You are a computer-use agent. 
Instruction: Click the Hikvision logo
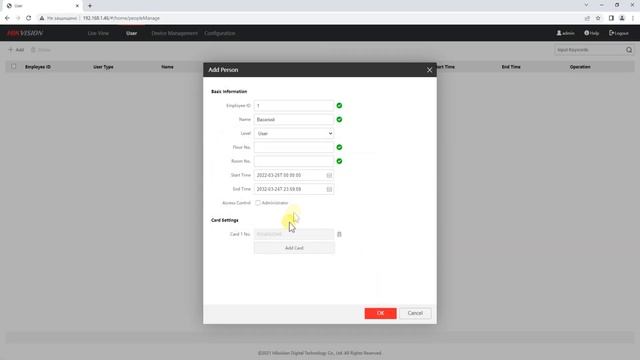click(x=24, y=33)
